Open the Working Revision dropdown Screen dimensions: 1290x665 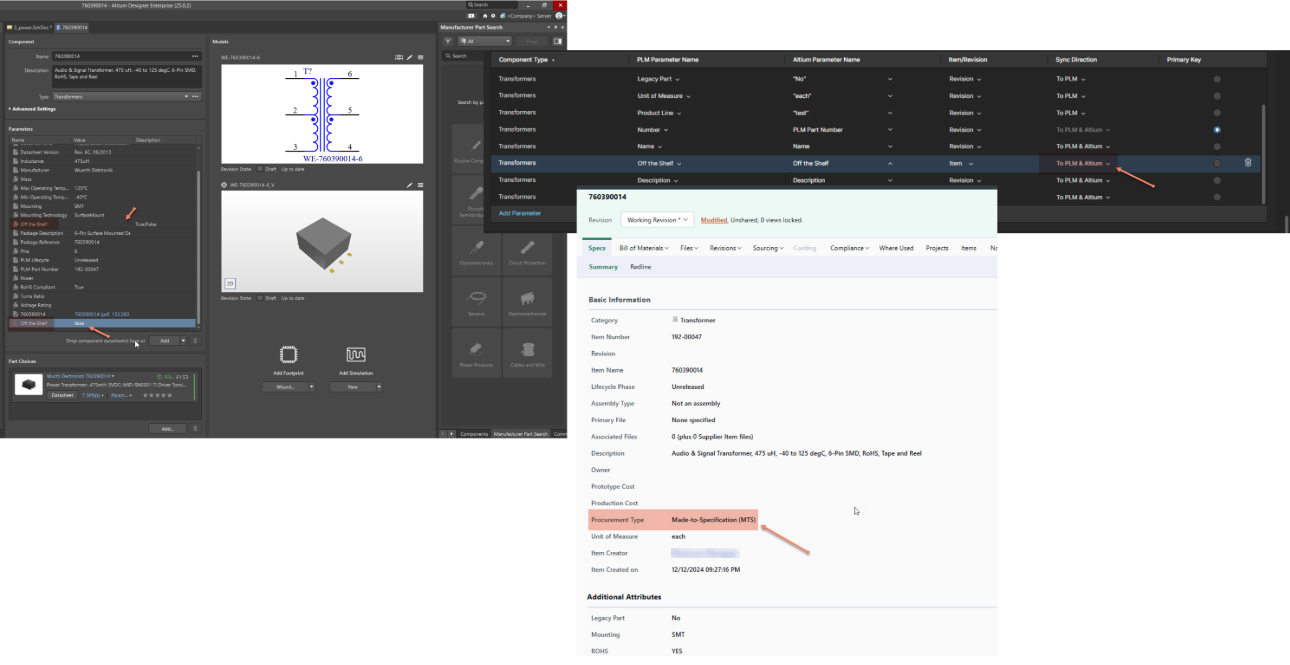(657, 219)
